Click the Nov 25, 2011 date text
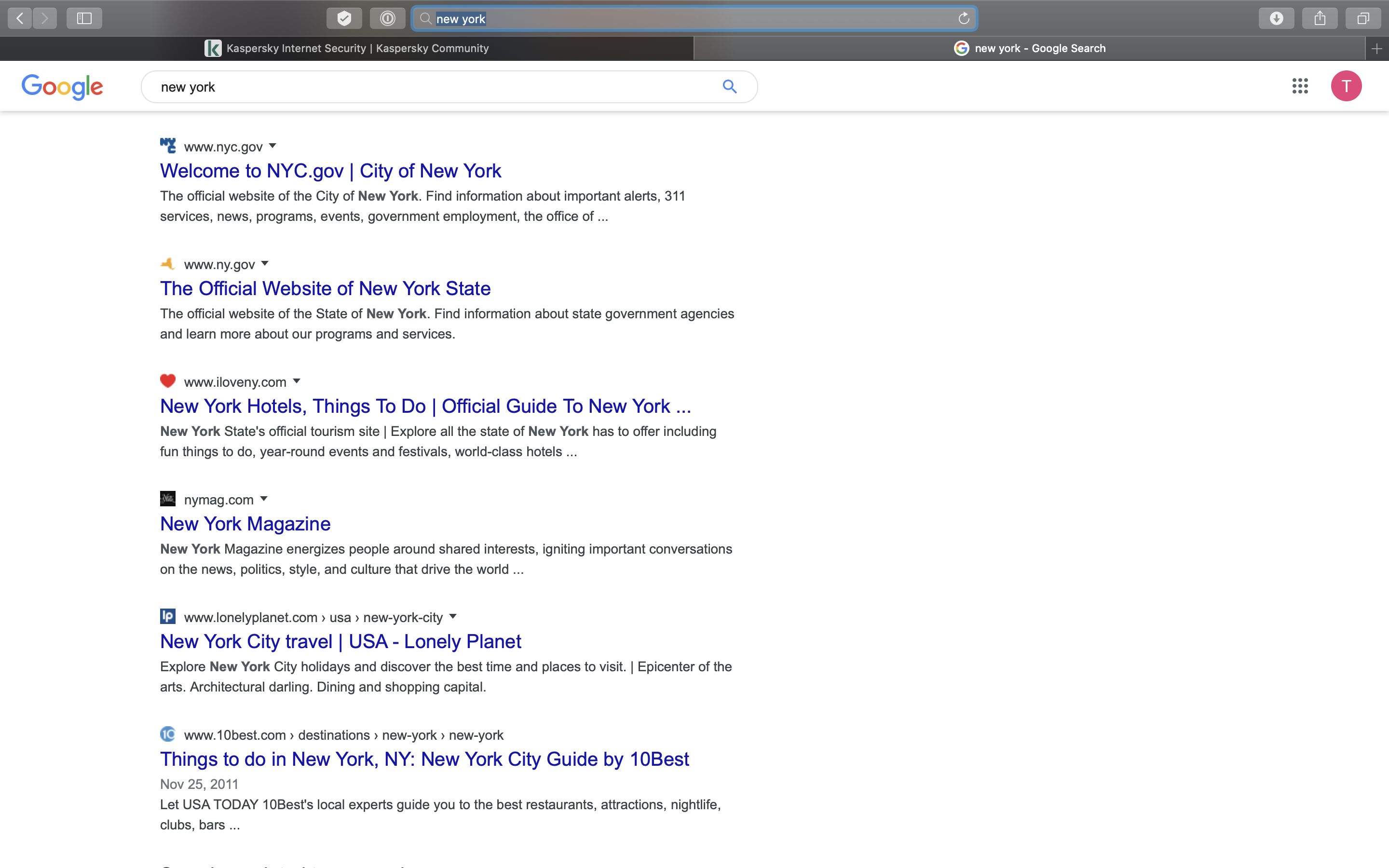The height and width of the screenshot is (868, 1389). point(199,784)
